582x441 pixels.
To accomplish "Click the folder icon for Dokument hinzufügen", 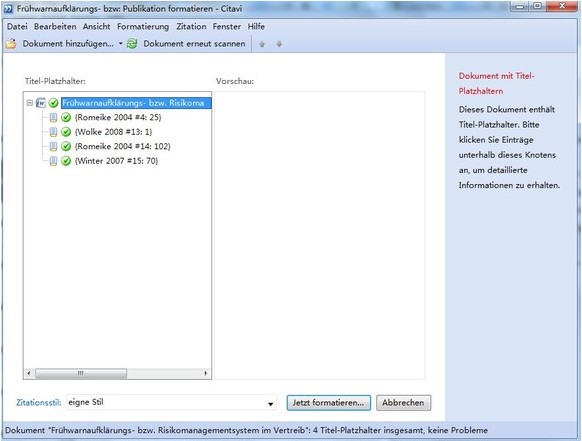I will 11,44.
